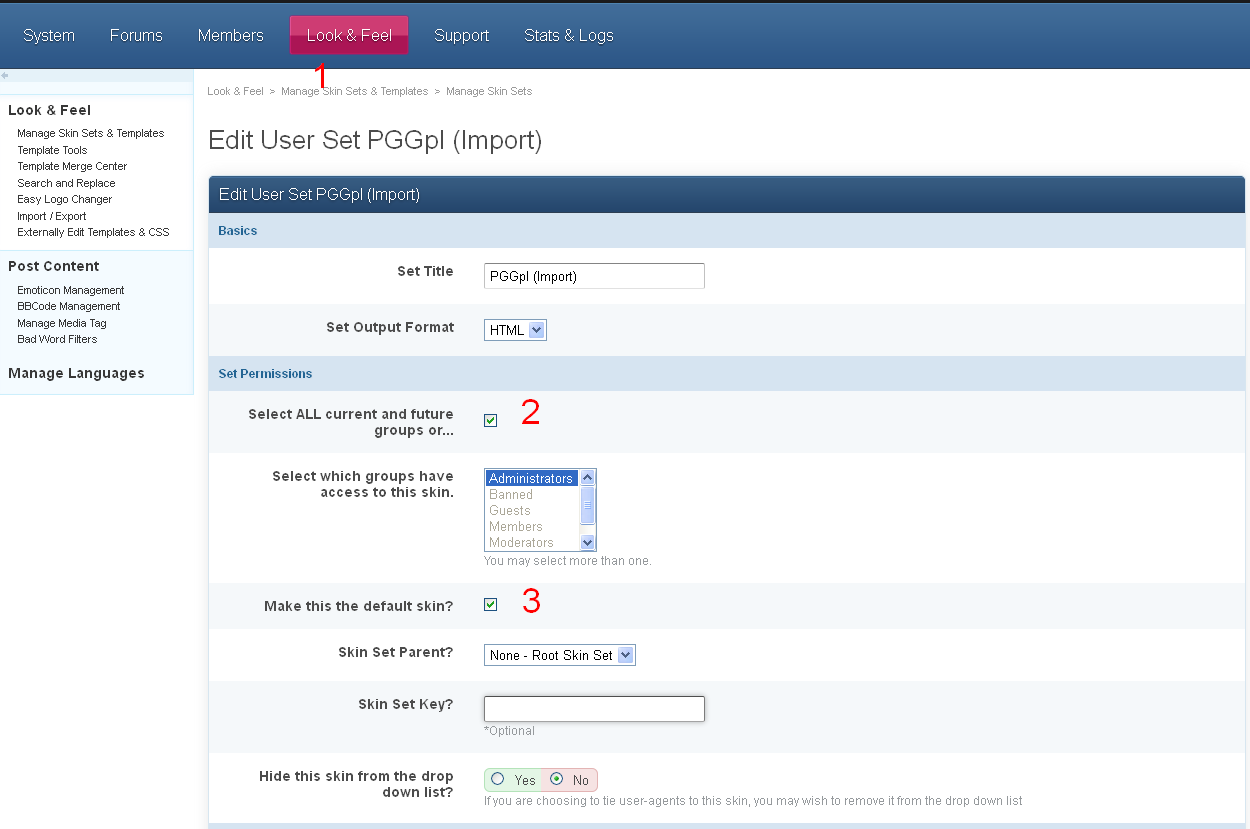
Task: Select Moderators in the groups list
Action: coord(521,542)
